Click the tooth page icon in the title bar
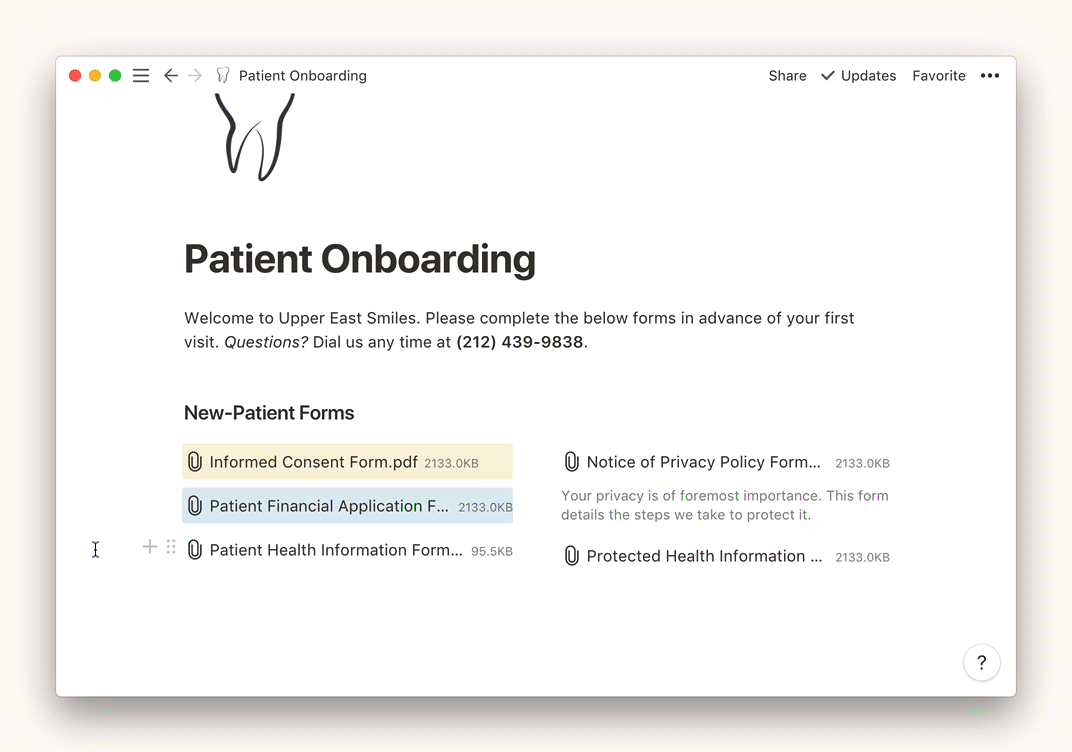 tap(223, 76)
